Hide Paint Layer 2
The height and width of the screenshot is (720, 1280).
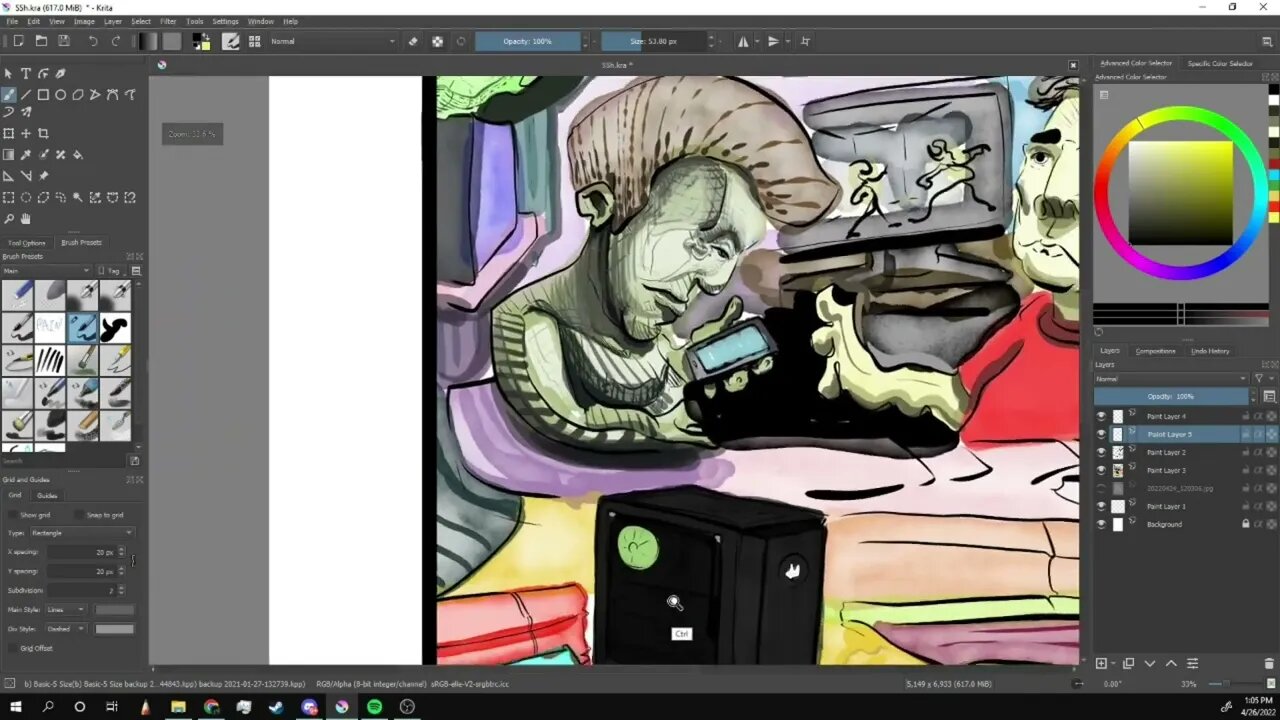(x=1101, y=452)
